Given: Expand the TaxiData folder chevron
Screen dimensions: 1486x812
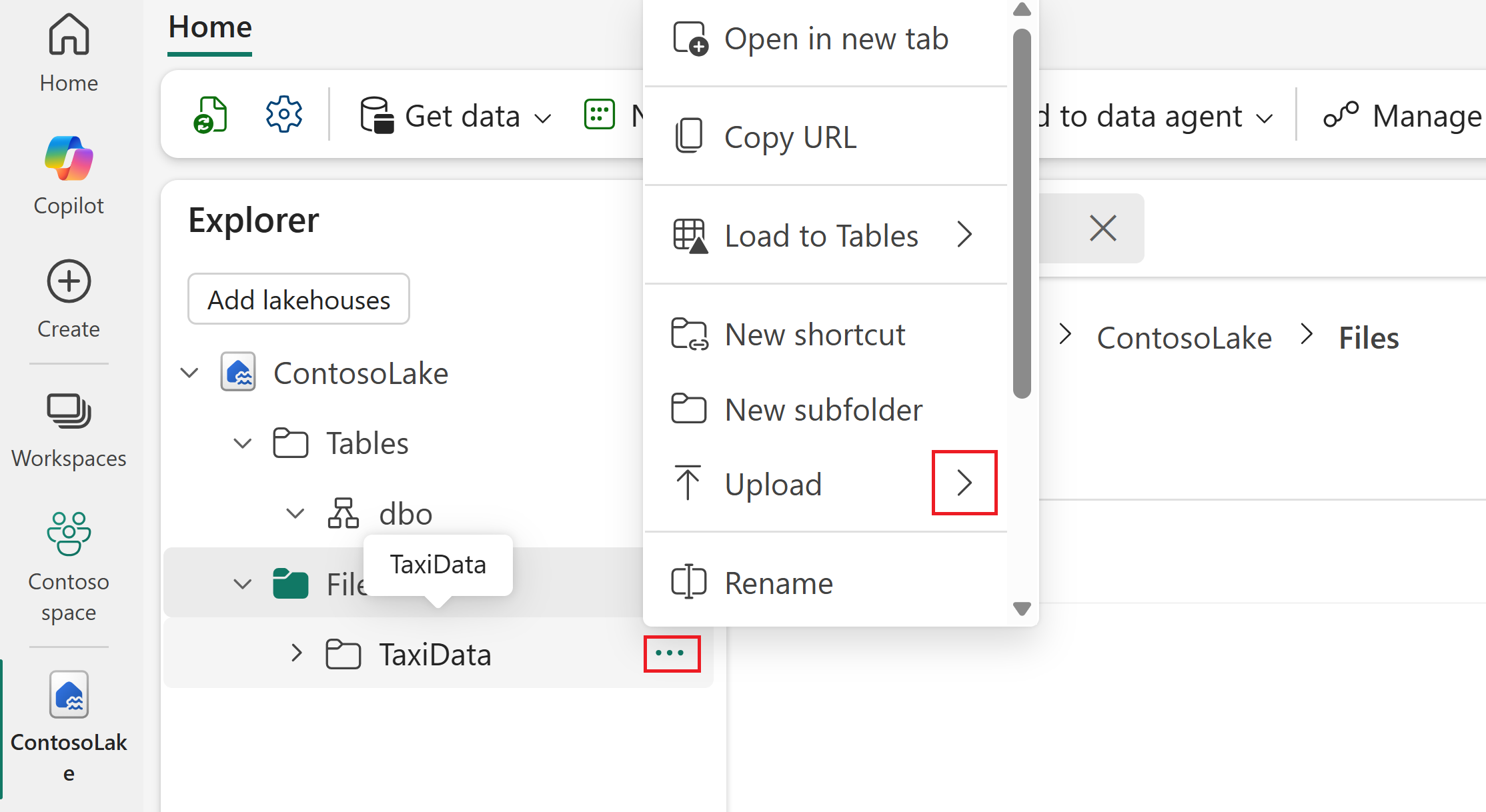Looking at the screenshot, I should (x=296, y=653).
